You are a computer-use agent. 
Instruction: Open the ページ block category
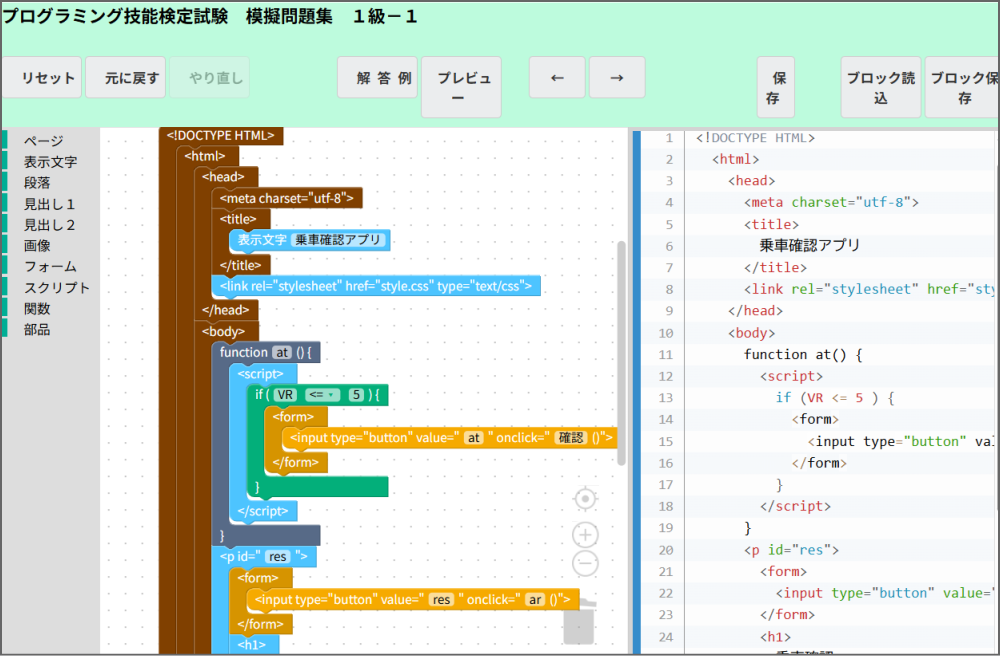tap(43, 141)
